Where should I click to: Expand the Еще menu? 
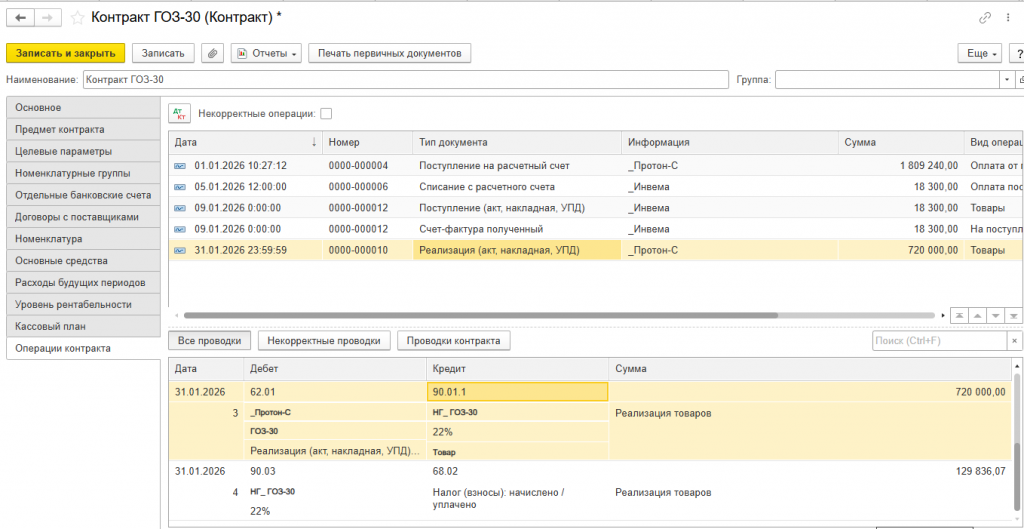pyautogui.click(x=980, y=53)
